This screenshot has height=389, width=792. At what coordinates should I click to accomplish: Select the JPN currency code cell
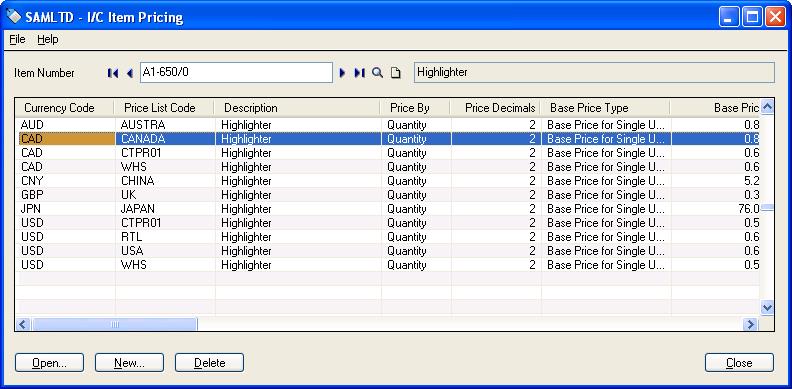click(x=66, y=209)
